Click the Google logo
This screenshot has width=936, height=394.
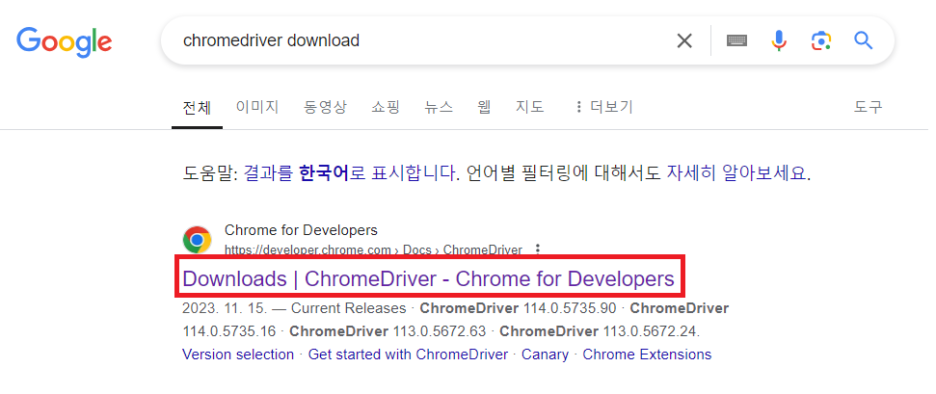64,41
